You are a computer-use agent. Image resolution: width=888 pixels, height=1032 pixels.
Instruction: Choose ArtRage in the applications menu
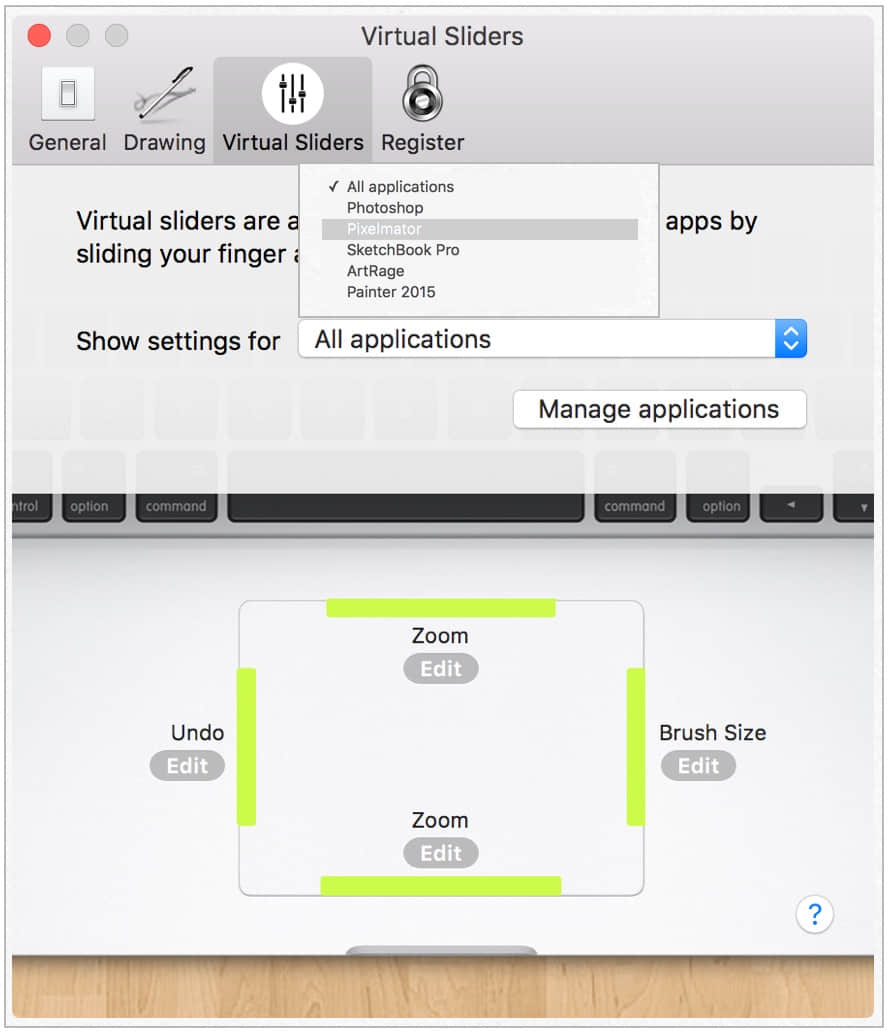(x=375, y=271)
